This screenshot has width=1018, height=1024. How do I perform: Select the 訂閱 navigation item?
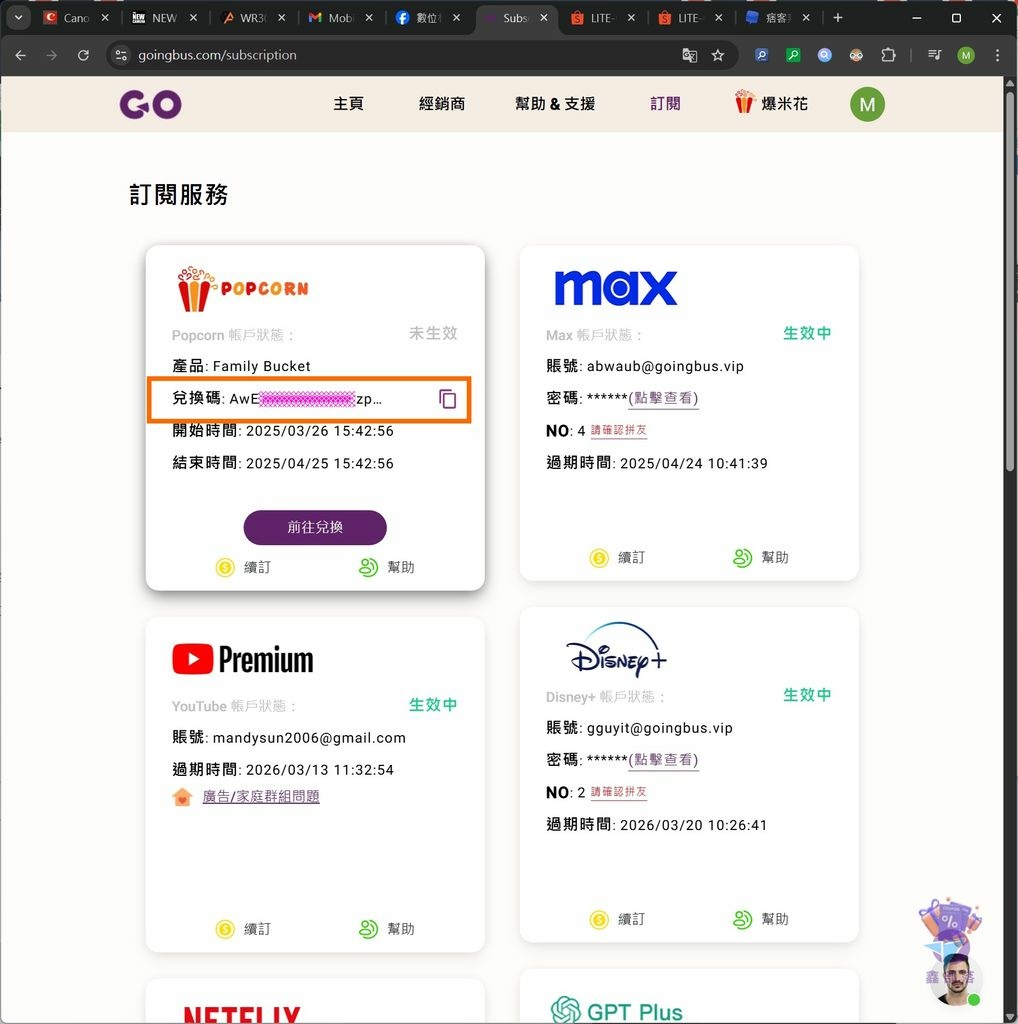pos(665,104)
